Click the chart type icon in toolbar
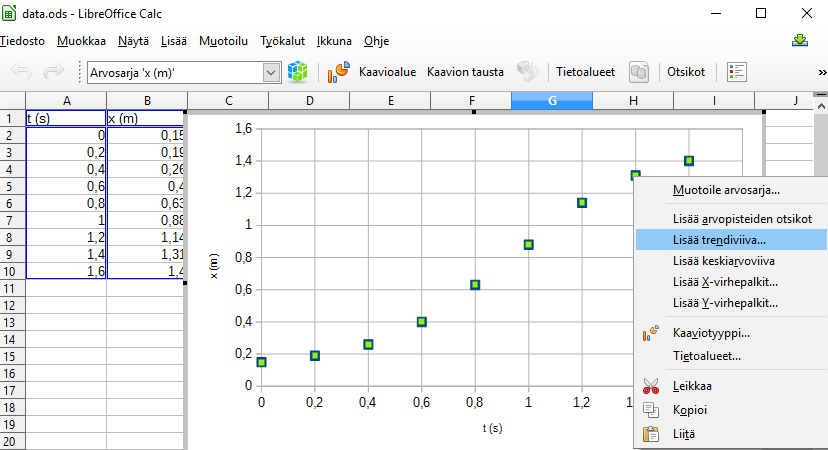Image resolution: width=828 pixels, height=450 pixels. tap(339, 72)
